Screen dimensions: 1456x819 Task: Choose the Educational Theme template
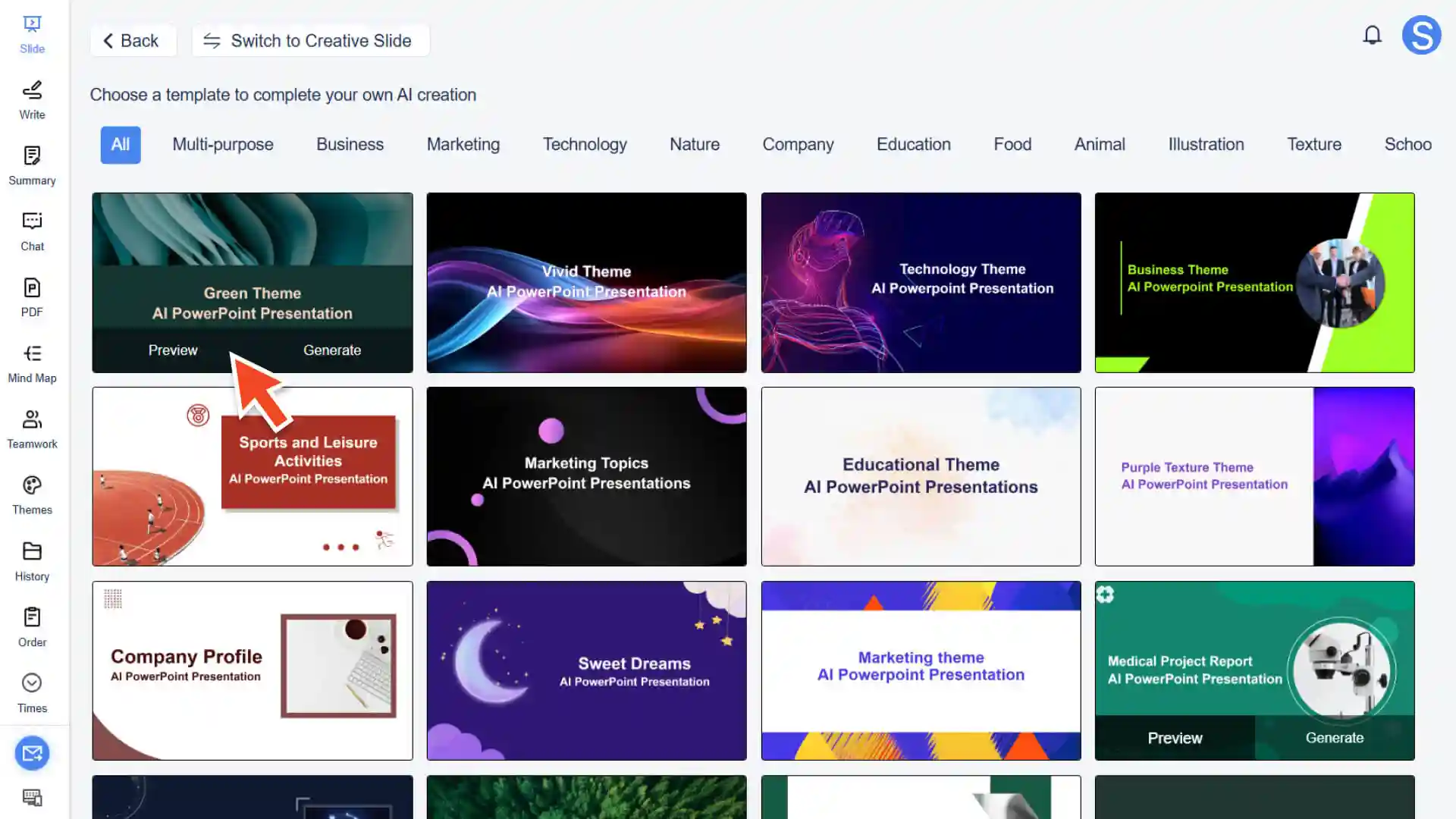pos(921,477)
